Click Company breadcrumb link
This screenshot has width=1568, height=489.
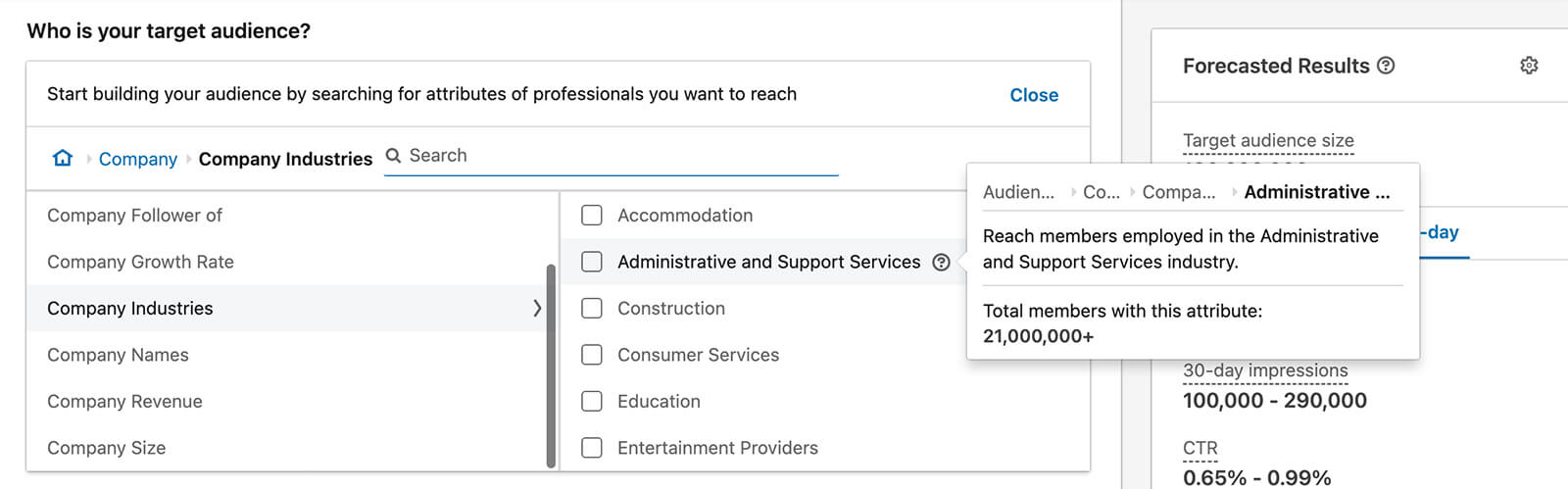[x=138, y=159]
